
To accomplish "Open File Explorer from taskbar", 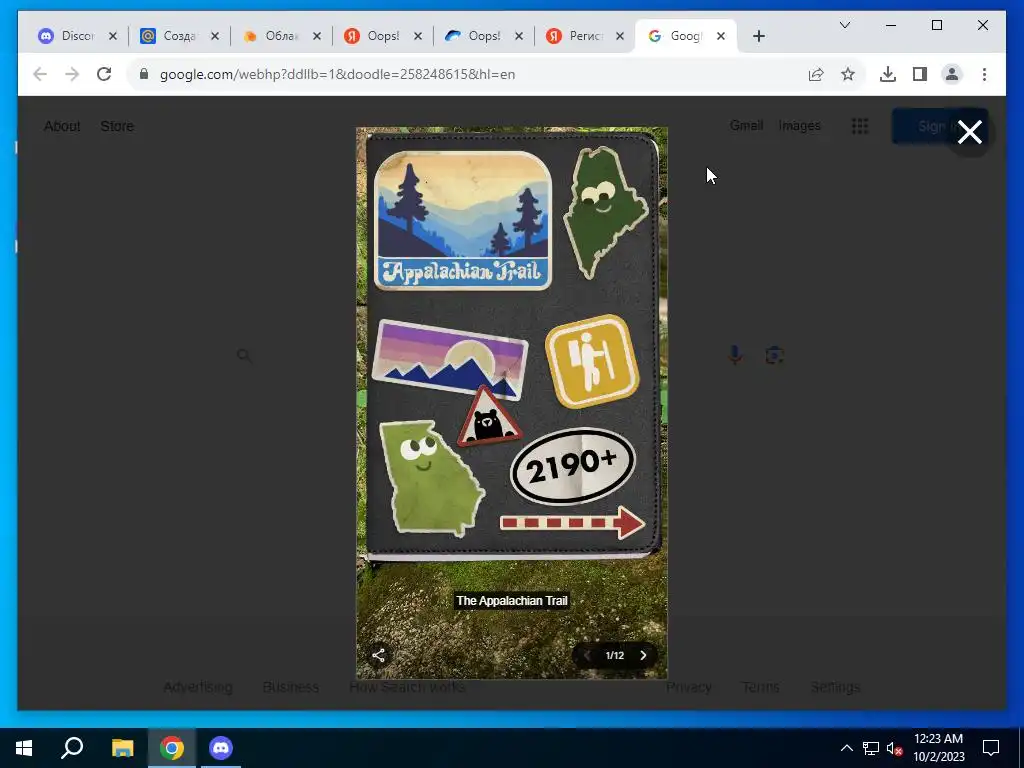I will pos(122,748).
